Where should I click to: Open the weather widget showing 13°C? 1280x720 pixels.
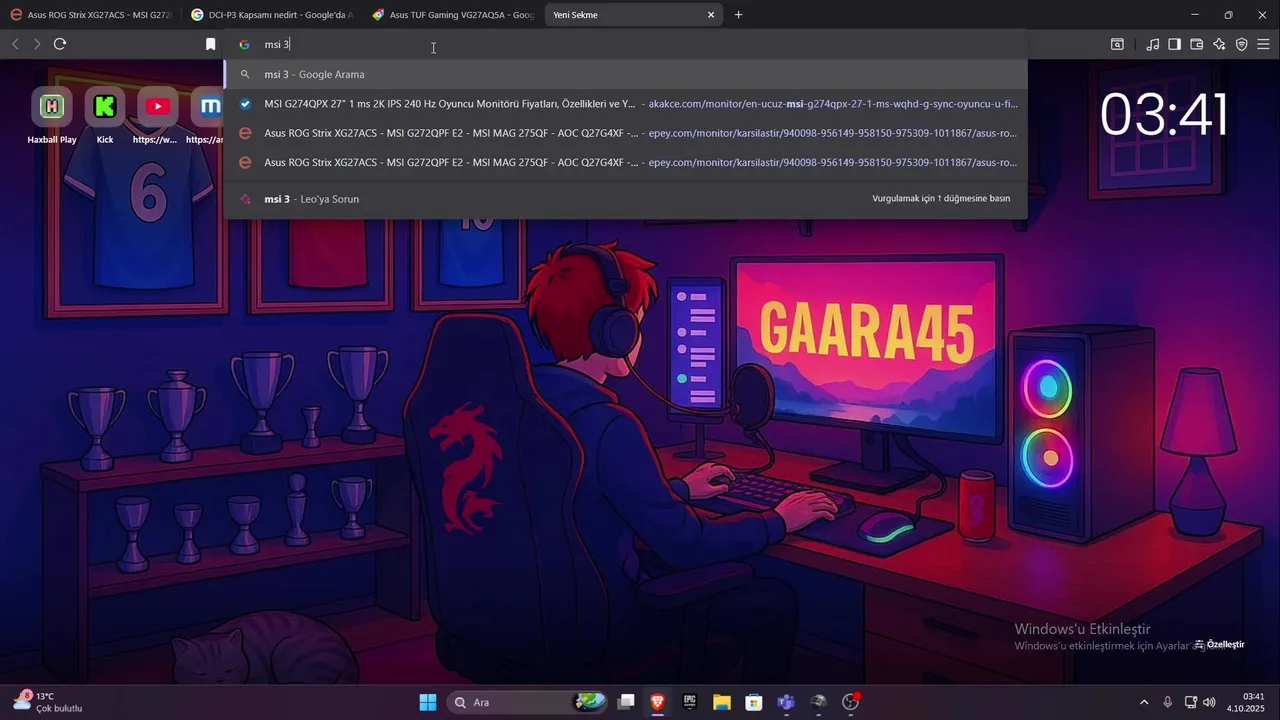pos(47,702)
